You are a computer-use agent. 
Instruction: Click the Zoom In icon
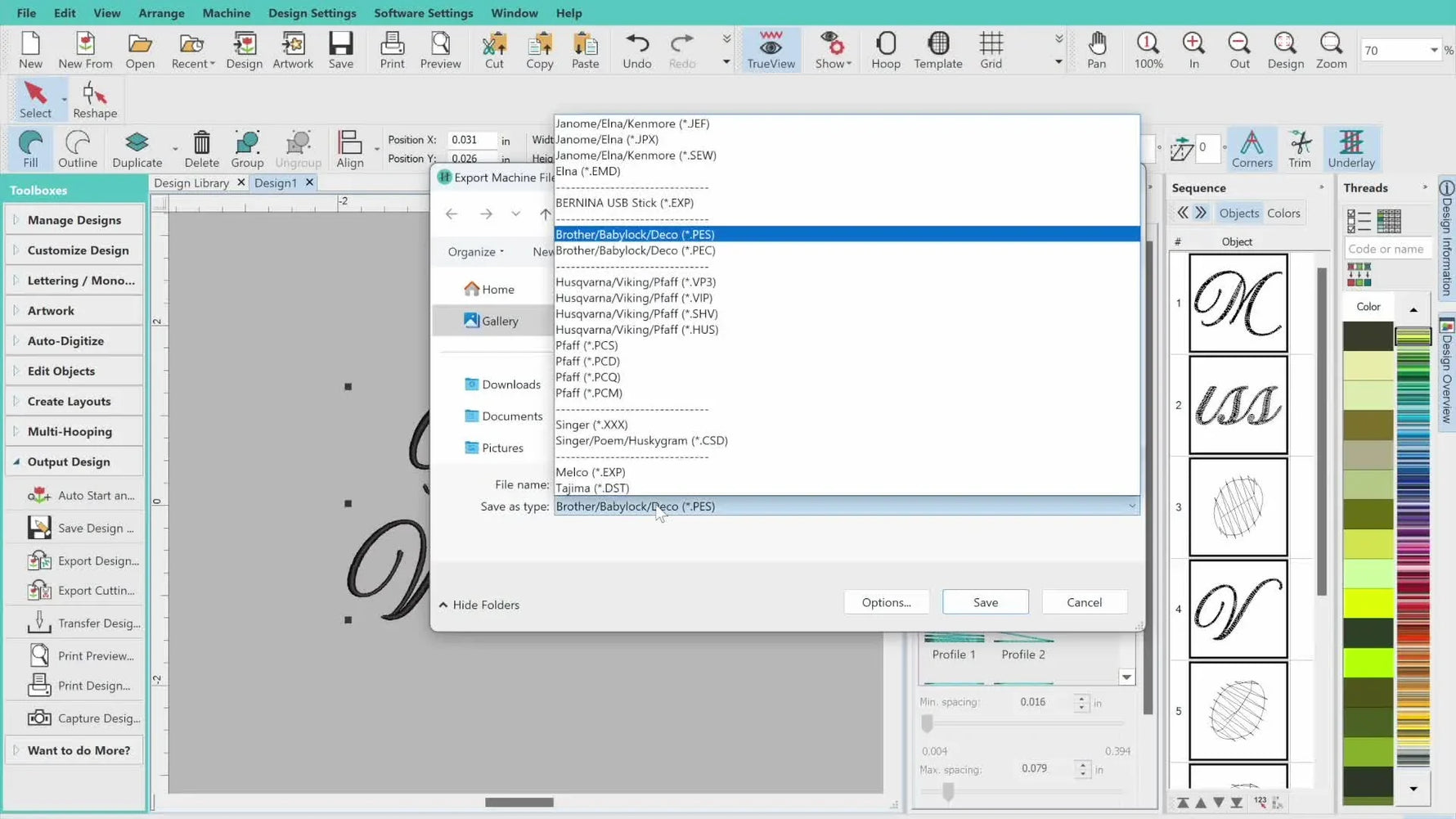click(1193, 50)
